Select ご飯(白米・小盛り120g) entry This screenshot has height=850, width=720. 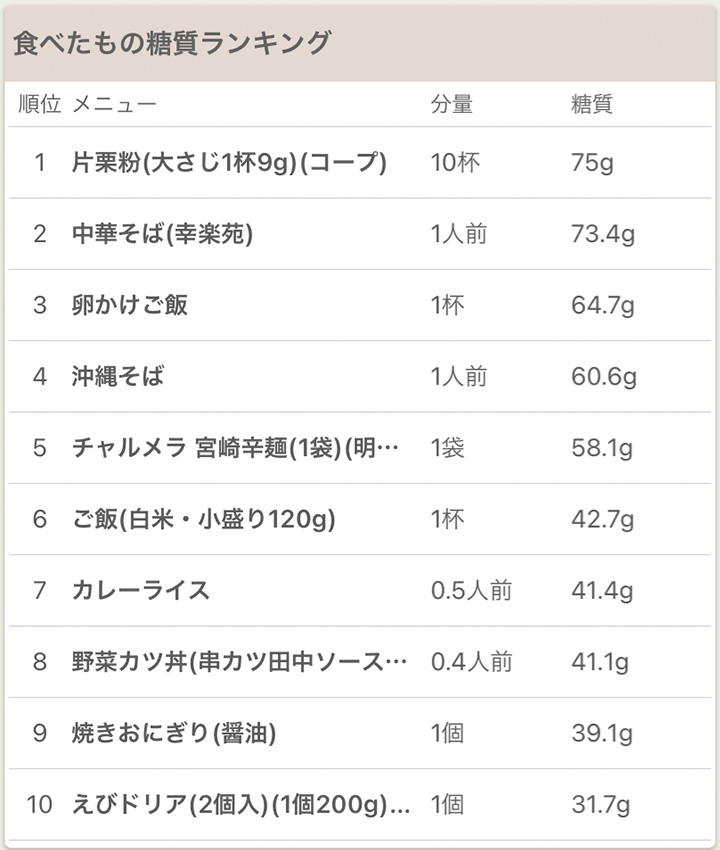(360, 519)
